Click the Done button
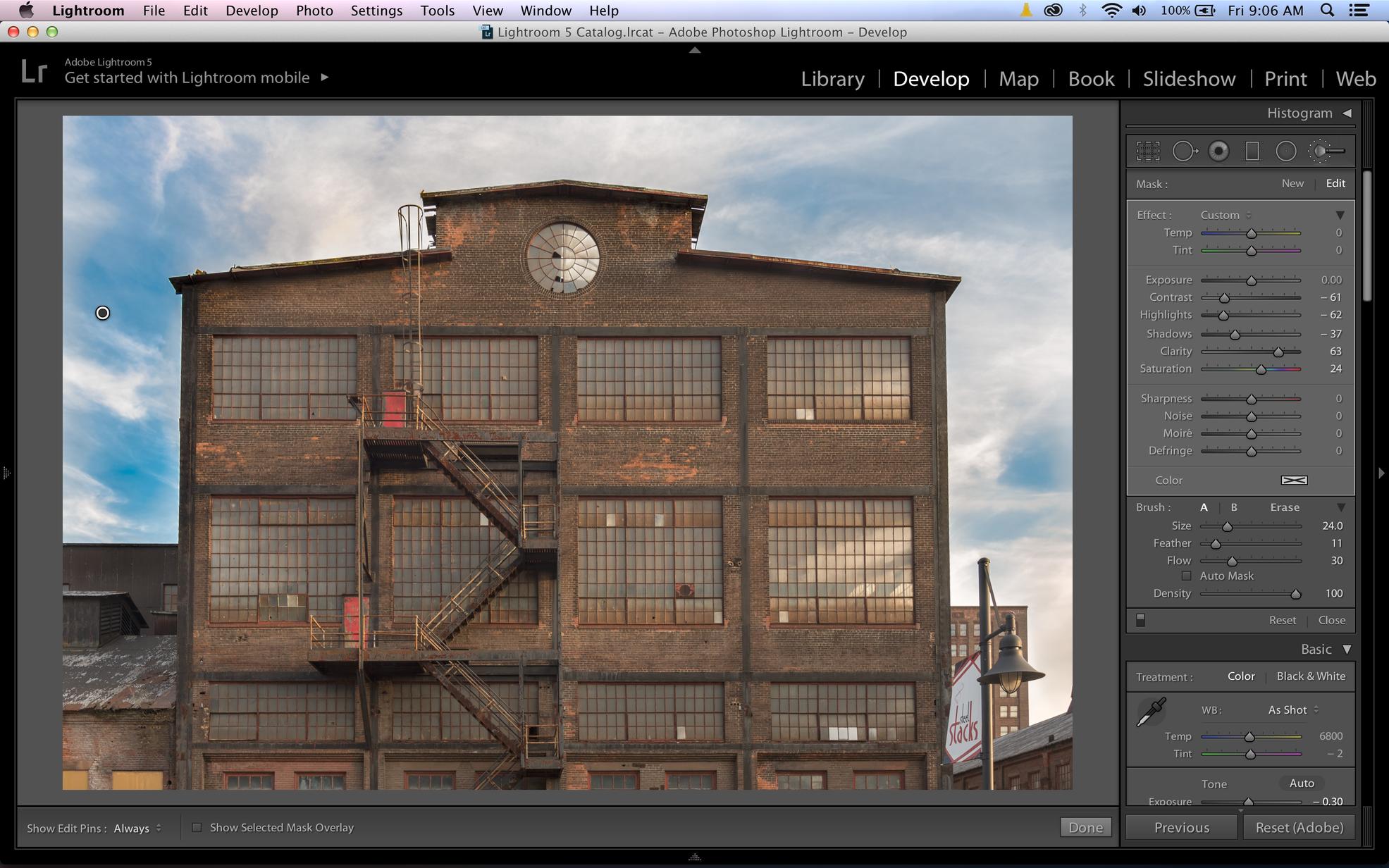This screenshot has width=1389, height=868. 1085,827
